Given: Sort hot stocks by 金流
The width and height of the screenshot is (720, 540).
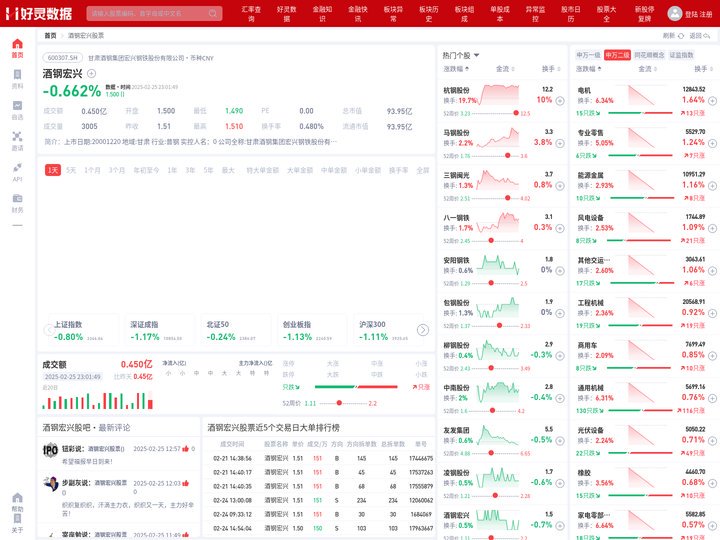Looking at the screenshot, I should (x=505, y=69).
